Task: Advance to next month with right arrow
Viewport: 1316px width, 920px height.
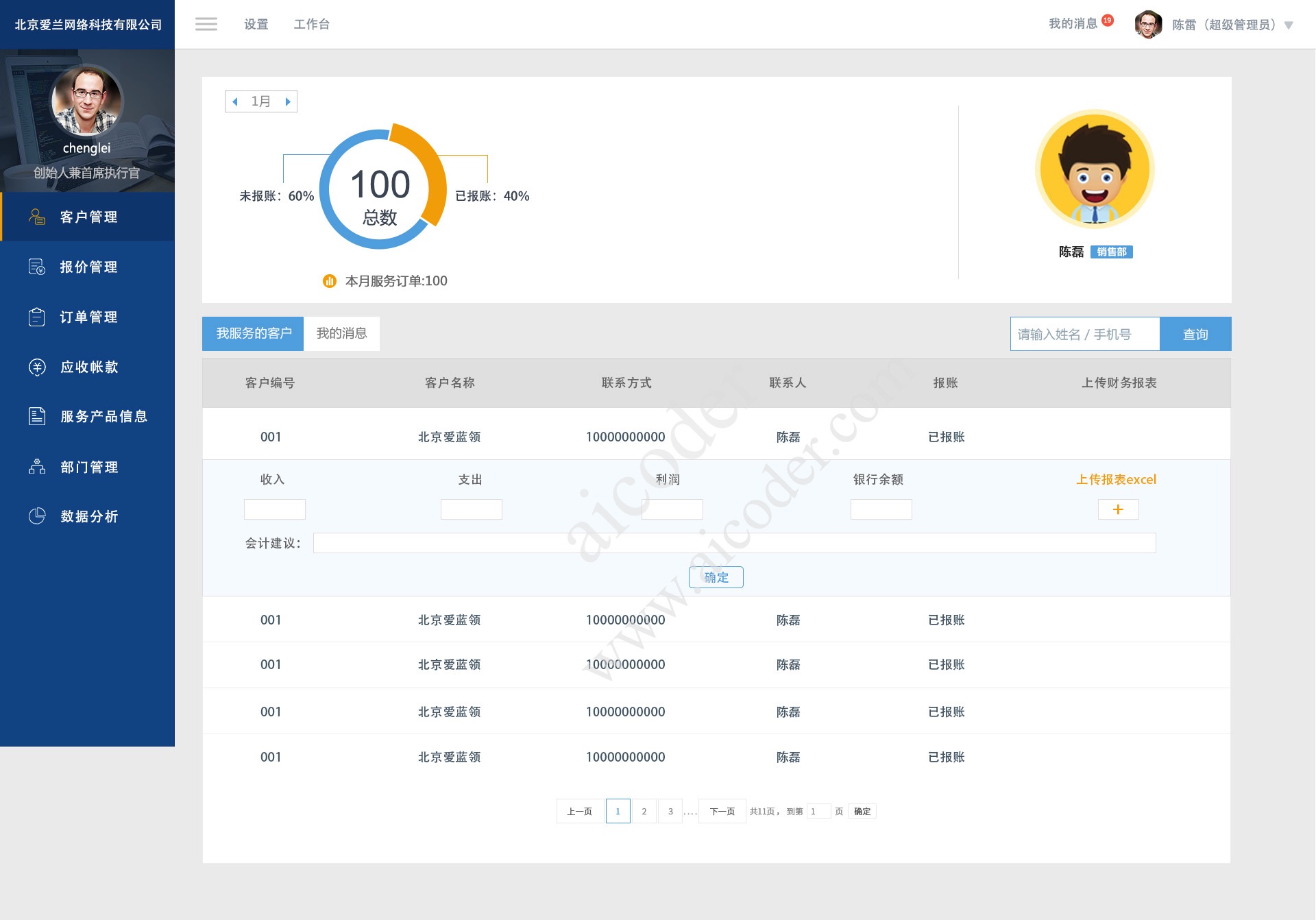Action: 288,101
